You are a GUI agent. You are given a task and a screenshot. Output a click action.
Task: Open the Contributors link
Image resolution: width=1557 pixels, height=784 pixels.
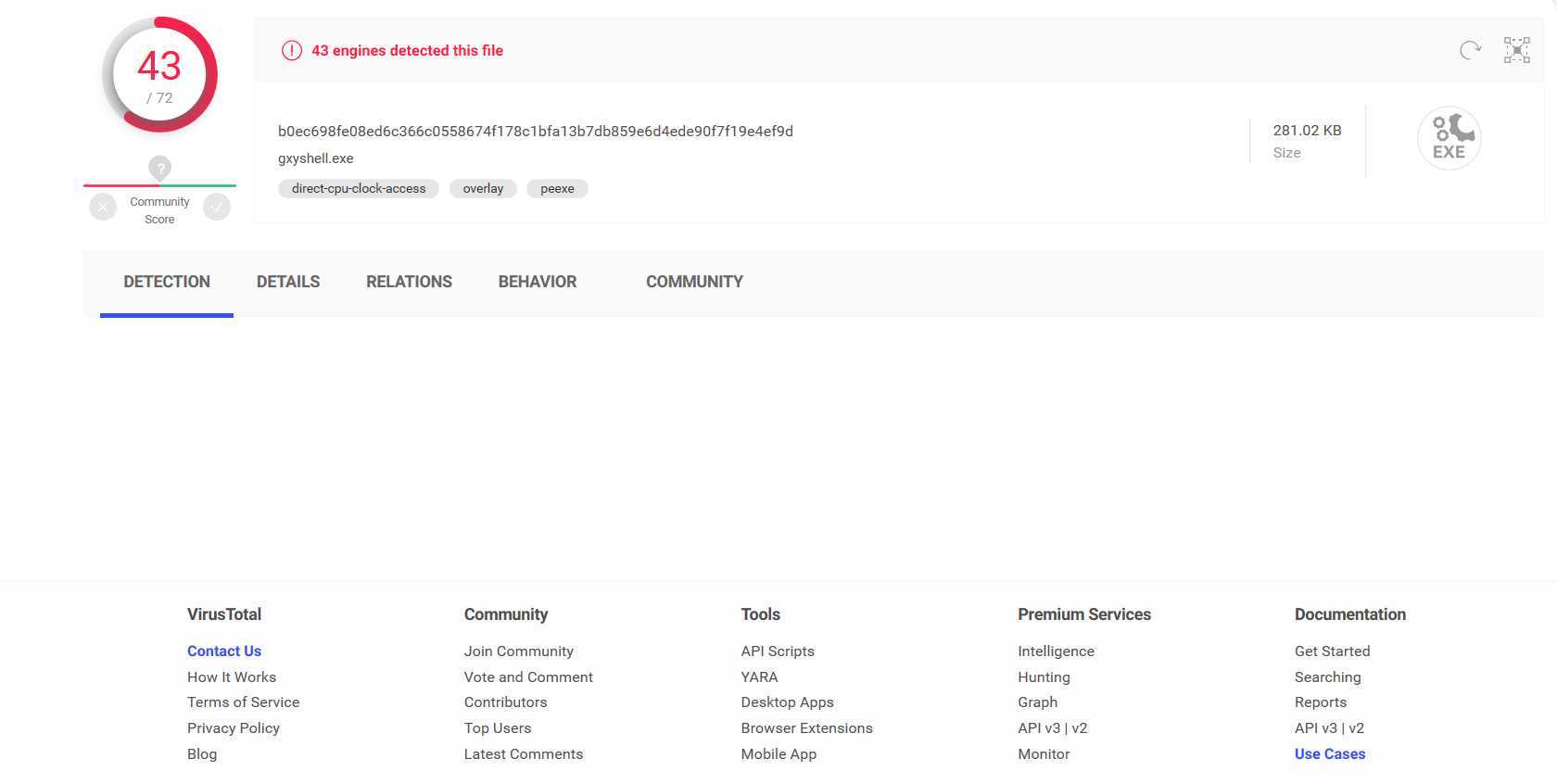coord(506,702)
